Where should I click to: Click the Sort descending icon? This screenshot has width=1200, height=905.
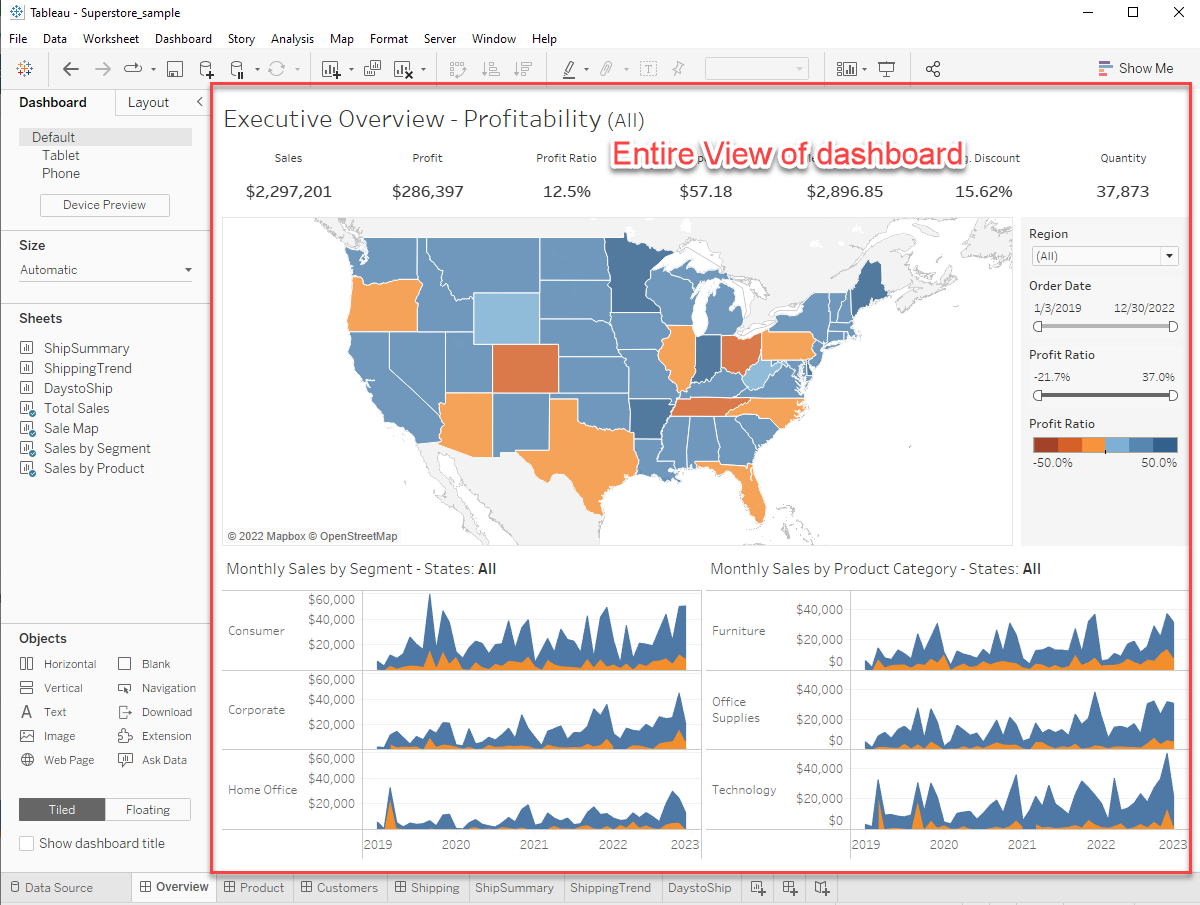click(522, 69)
